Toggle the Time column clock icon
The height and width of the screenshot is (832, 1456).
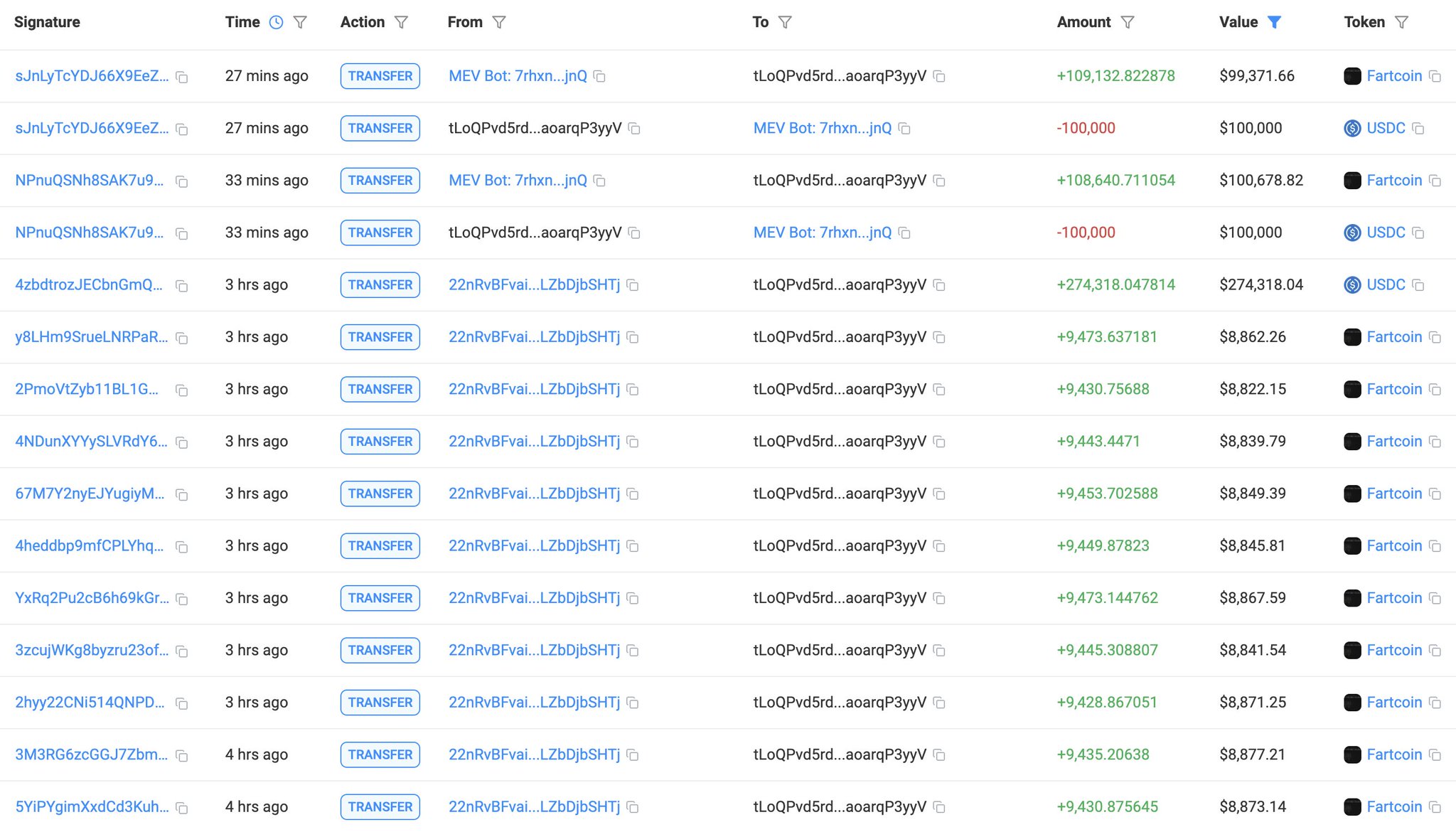pos(276,22)
